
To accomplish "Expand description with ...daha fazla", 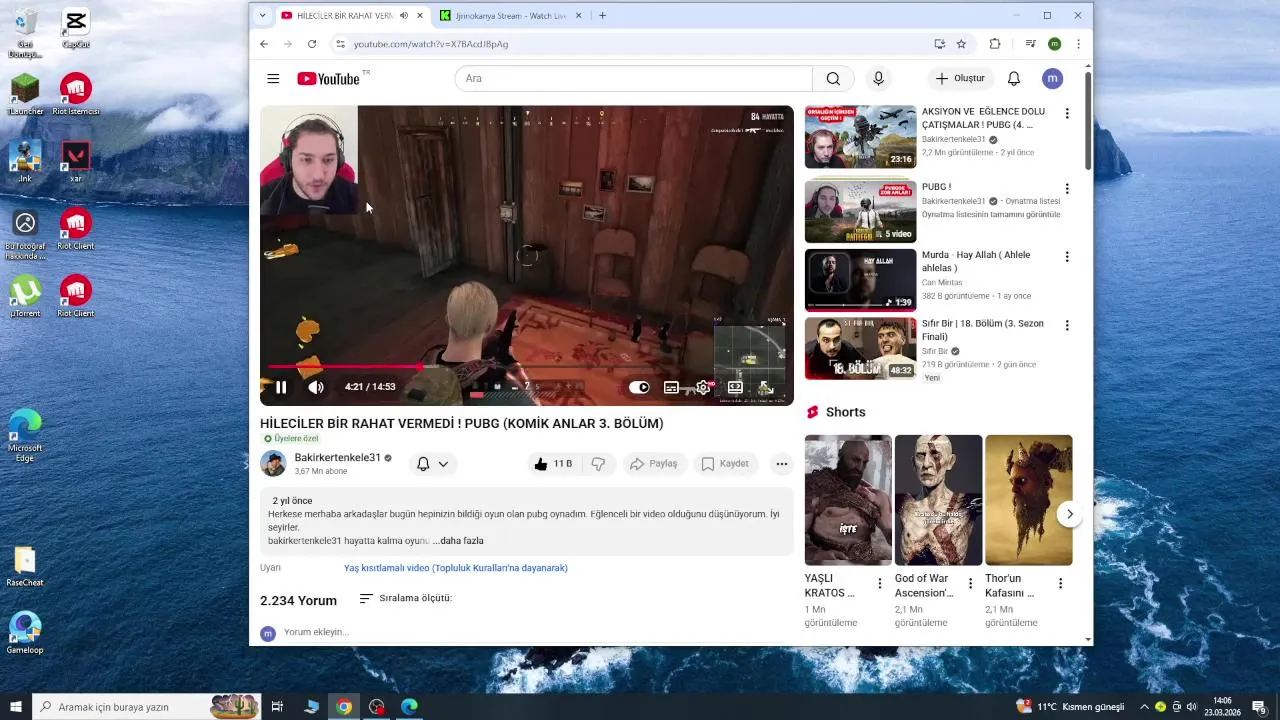I will pyautogui.click(x=458, y=541).
